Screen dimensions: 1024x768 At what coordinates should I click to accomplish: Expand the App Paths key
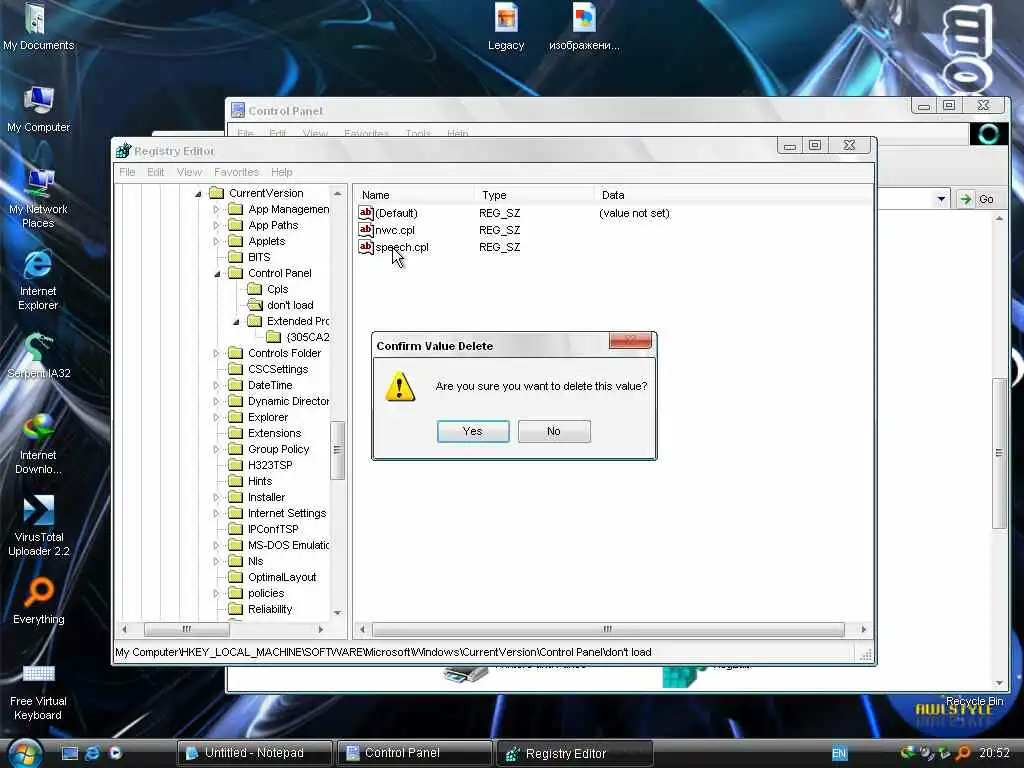[216, 225]
